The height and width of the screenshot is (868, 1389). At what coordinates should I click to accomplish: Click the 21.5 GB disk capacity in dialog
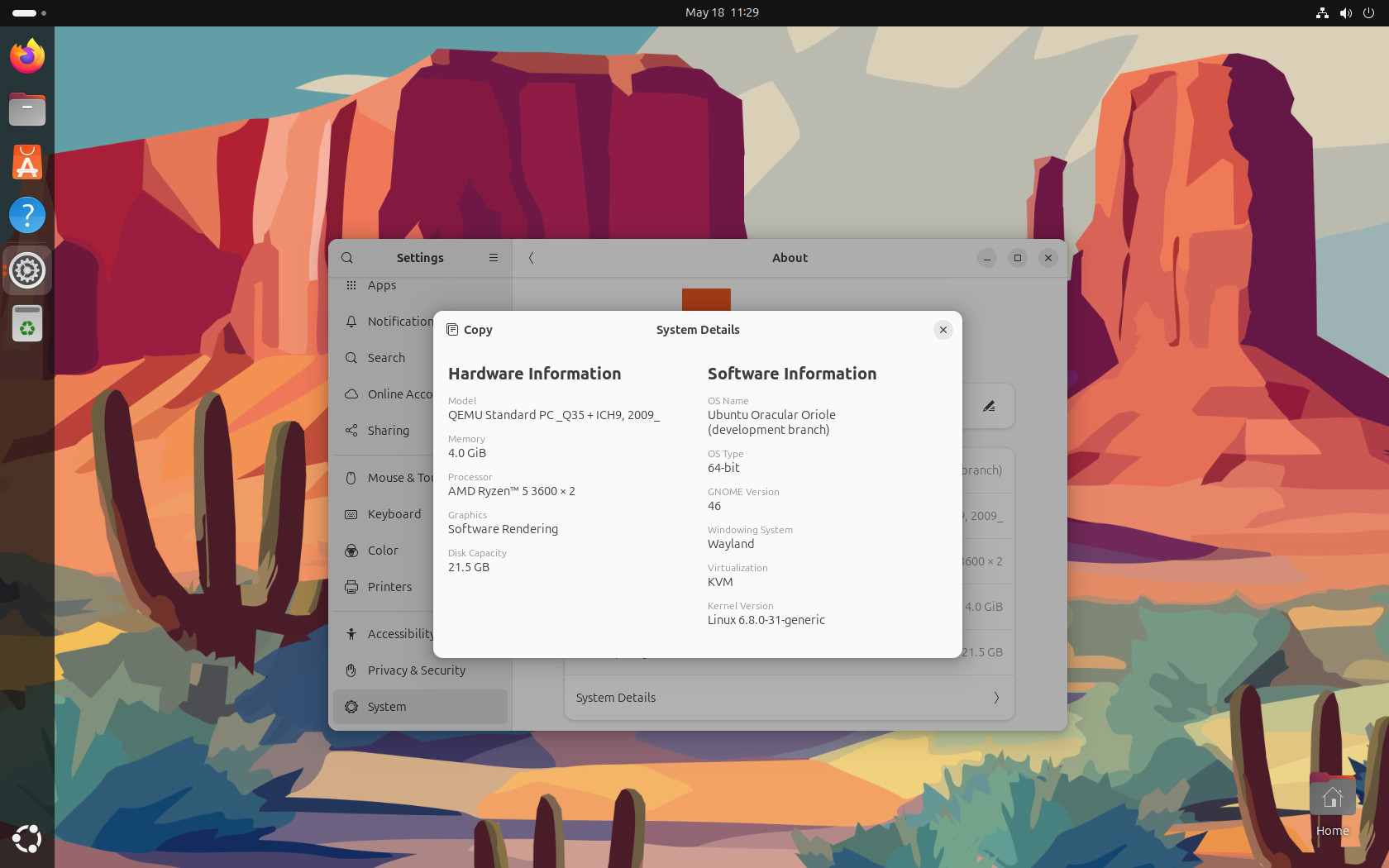click(469, 567)
